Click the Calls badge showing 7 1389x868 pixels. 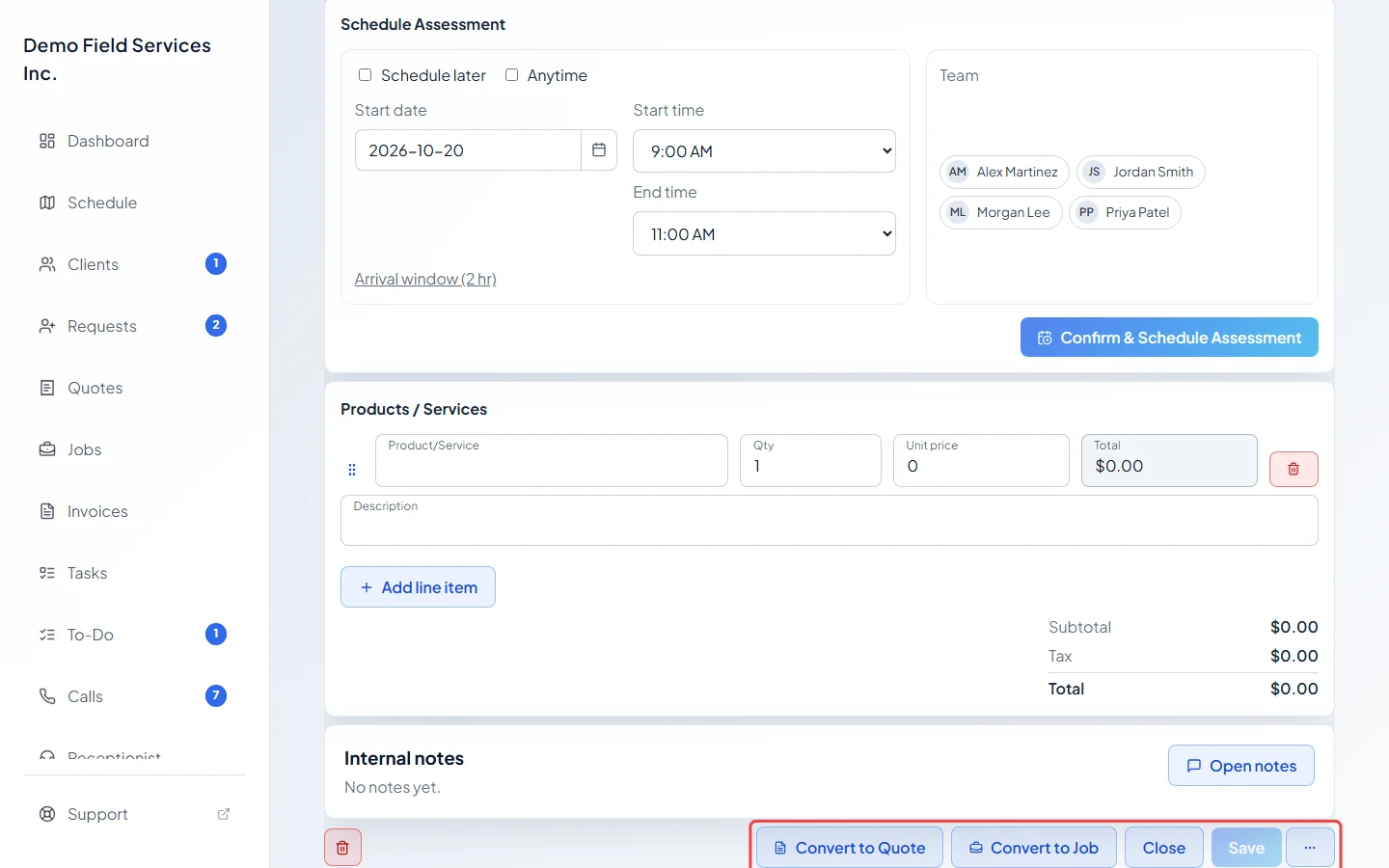pyautogui.click(x=216, y=695)
